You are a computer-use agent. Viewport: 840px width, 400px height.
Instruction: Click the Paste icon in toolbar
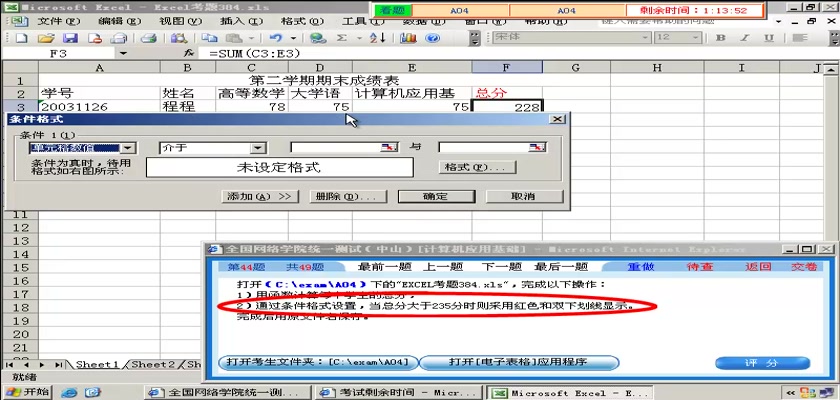point(234,38)
